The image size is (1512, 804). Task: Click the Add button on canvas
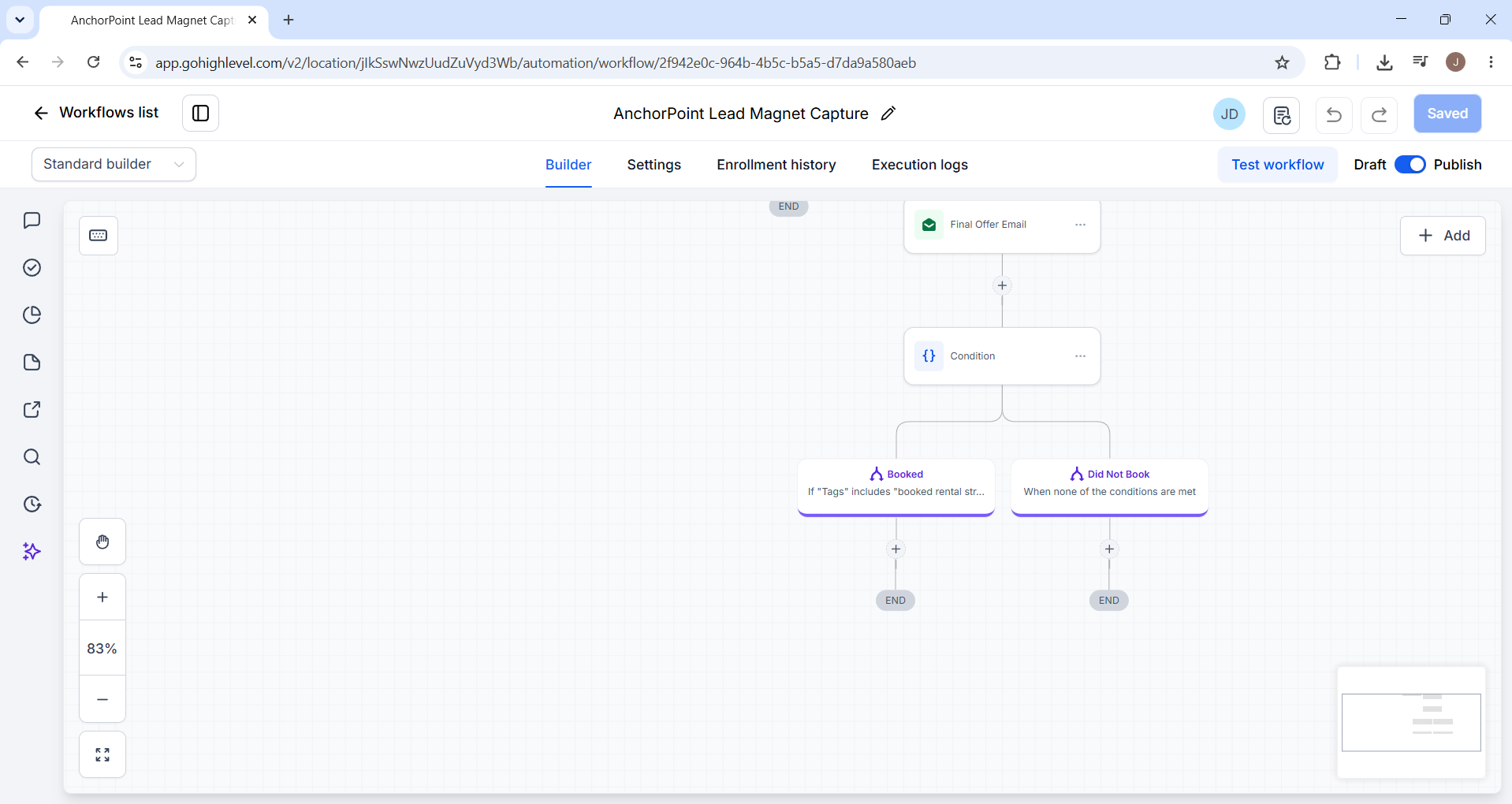click(1443, 236)
